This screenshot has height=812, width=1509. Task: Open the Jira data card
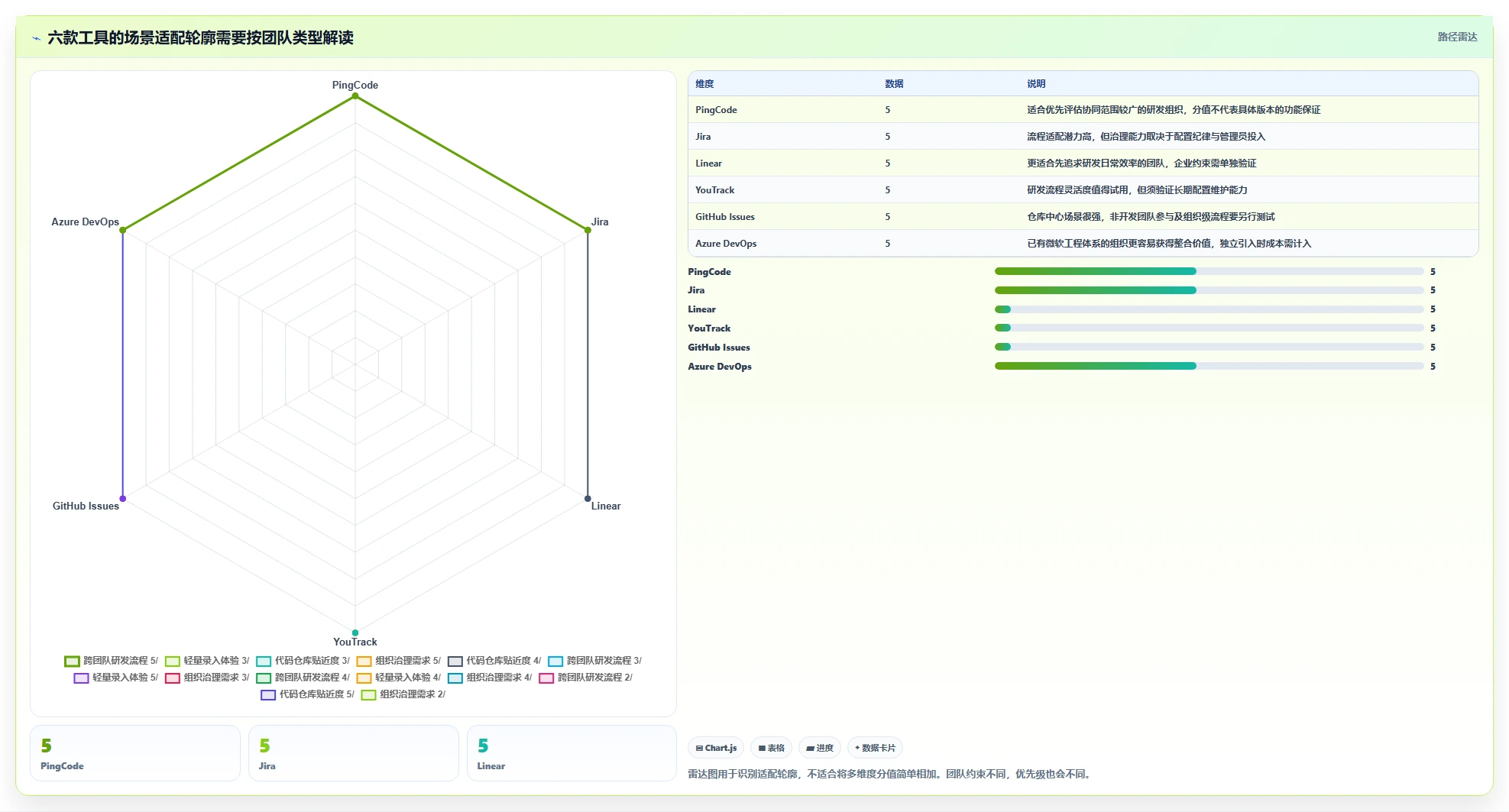point(354,753)
